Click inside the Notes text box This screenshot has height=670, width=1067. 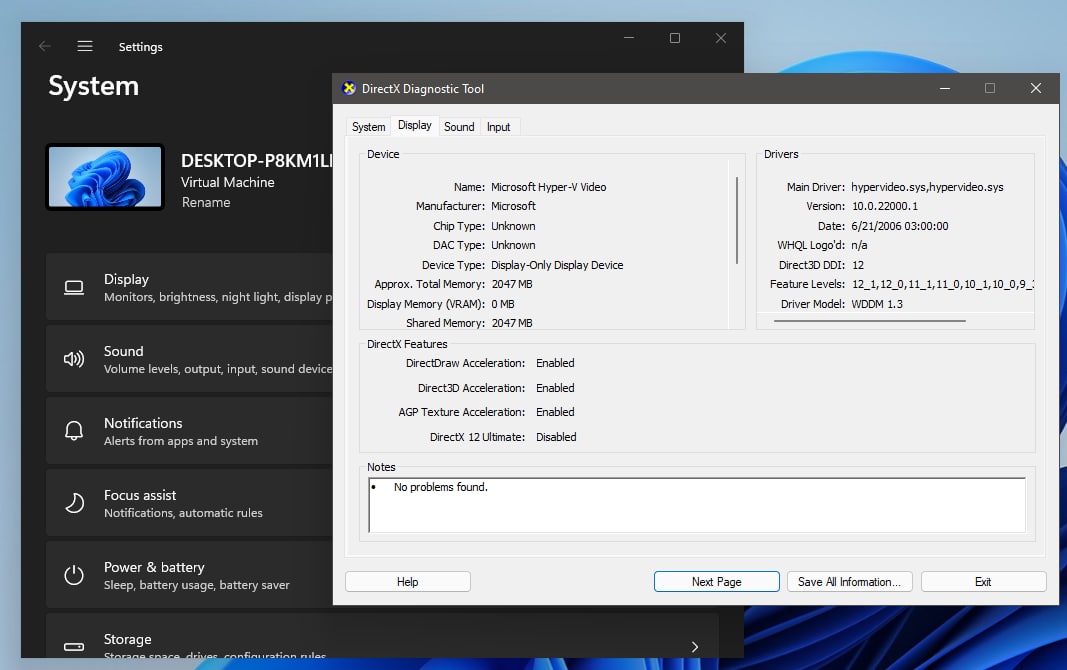[x=697, y=505]
